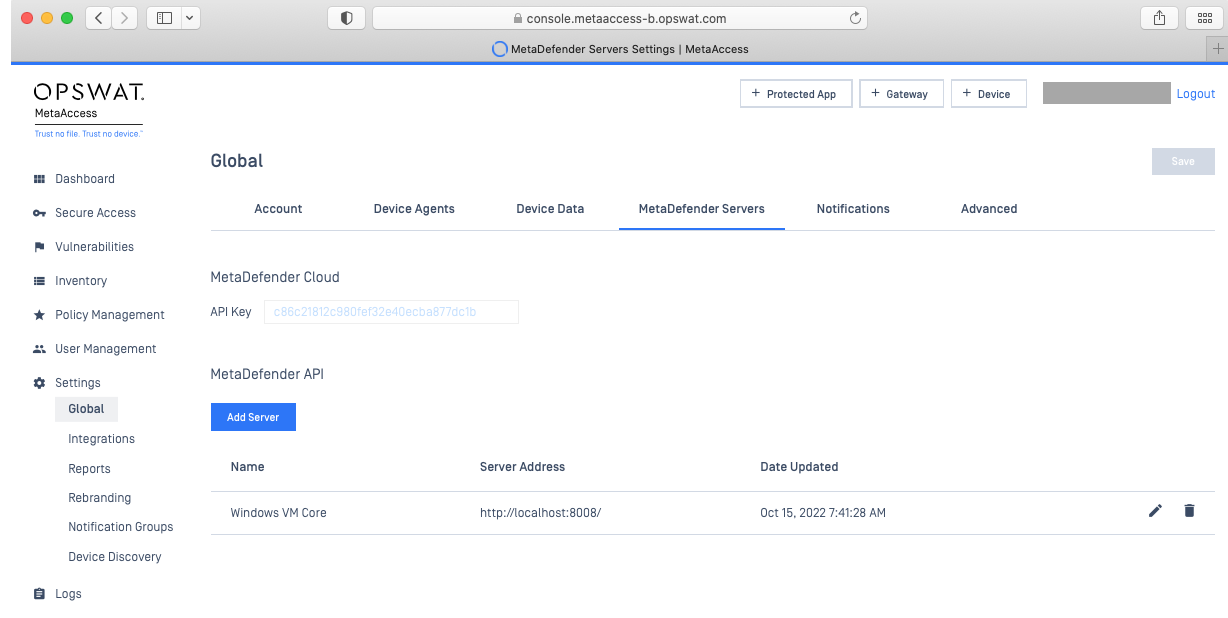This screenshot has width=1228, height=618.
Task: Click the Gateway button
Action: click(x=901, y=94)
